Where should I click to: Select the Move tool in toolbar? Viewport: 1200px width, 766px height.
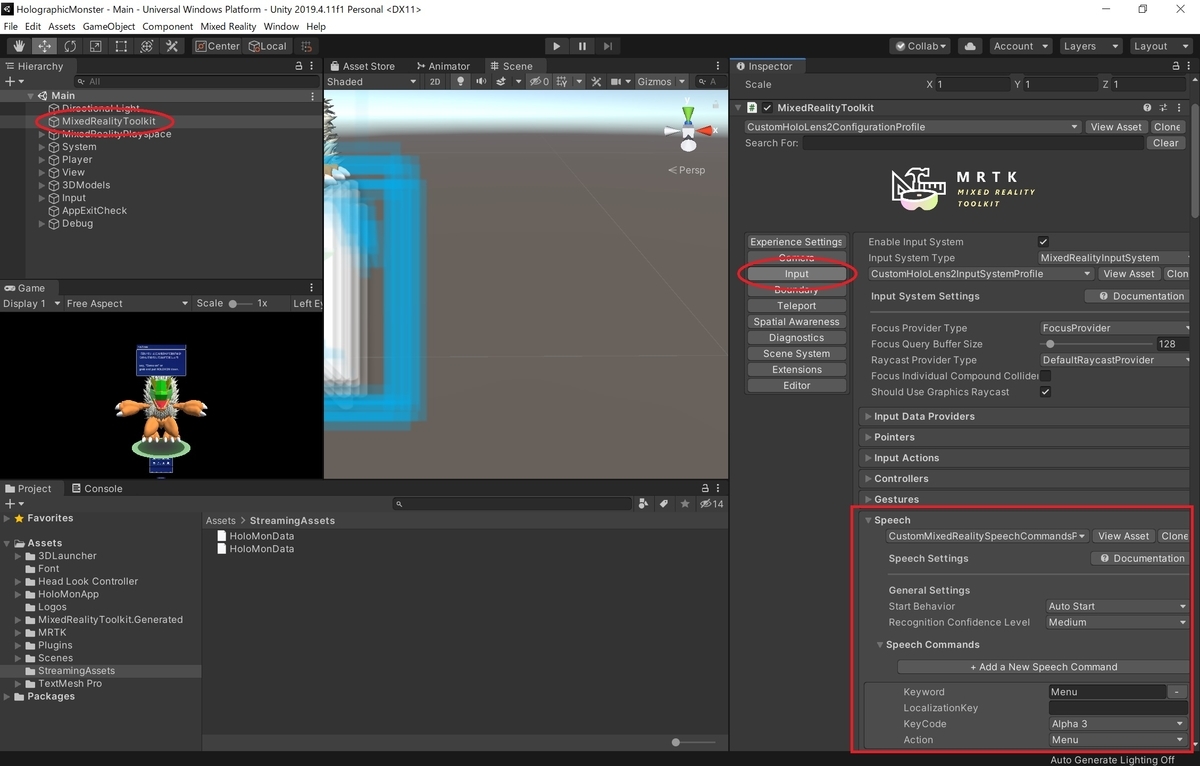click(x=45, y=46)
